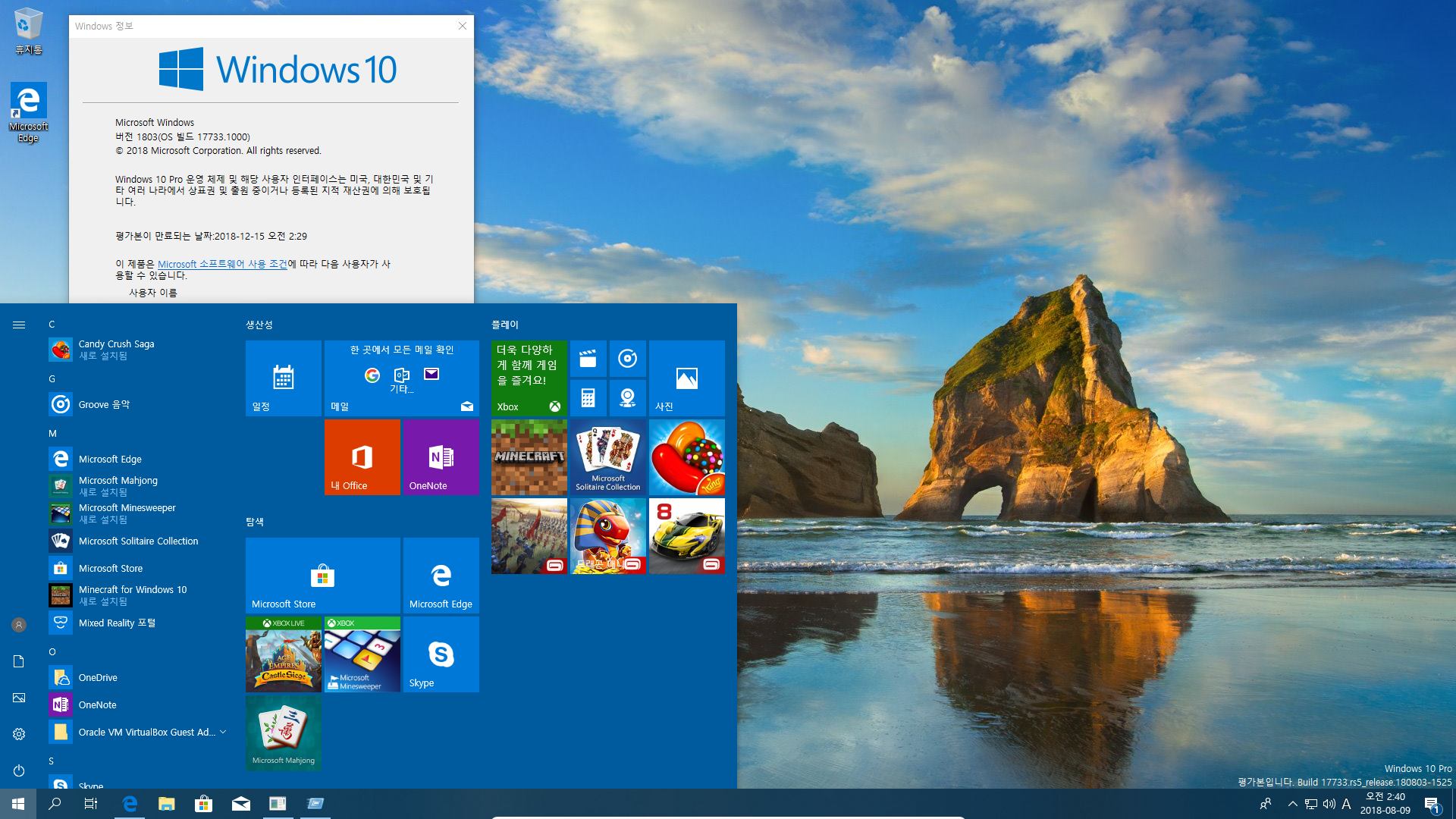Open the 사진 photos tile
Screen dimensions: 1456x819
(687, 378)
